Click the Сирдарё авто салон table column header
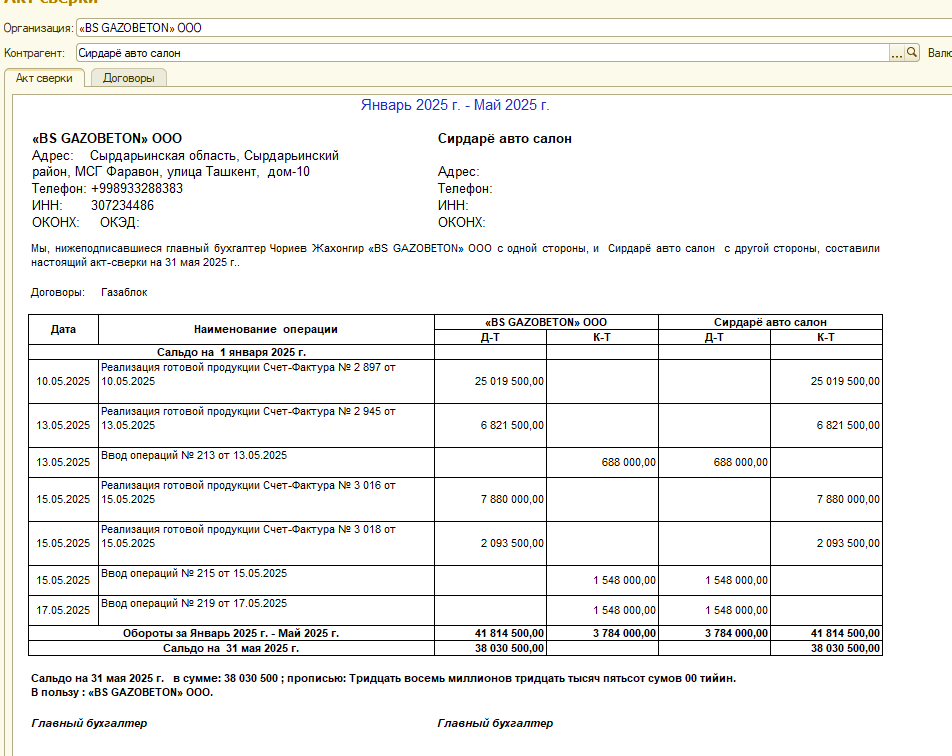952x756 pixels. click(x=770, y=322)
